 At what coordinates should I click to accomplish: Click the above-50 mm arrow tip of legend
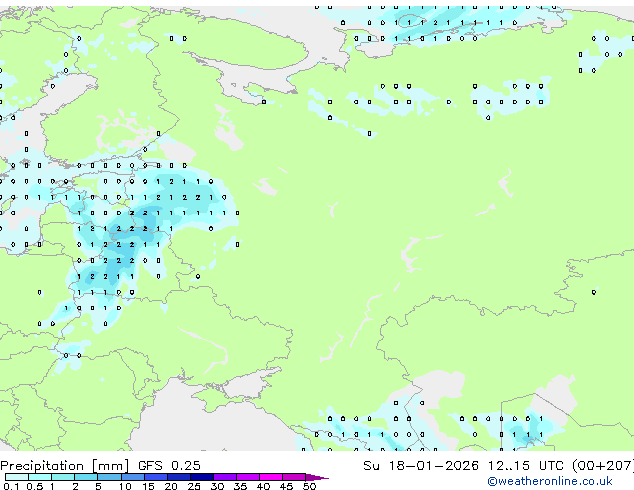coord(317,477)
